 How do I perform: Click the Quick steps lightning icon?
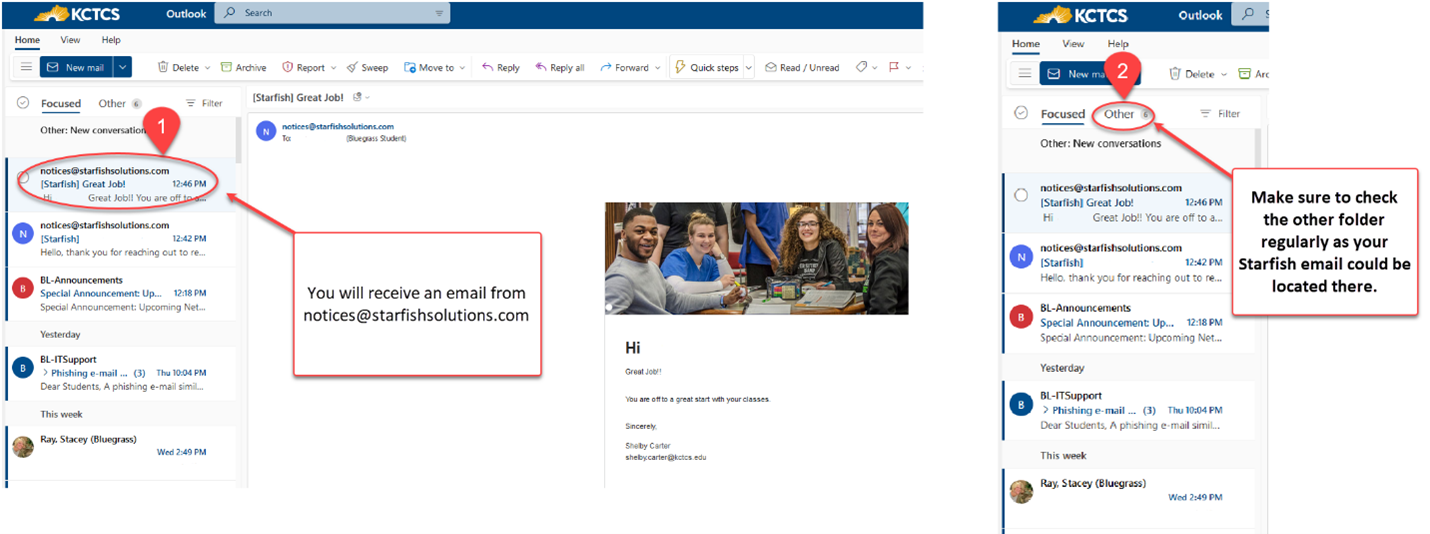pos(681,67)
